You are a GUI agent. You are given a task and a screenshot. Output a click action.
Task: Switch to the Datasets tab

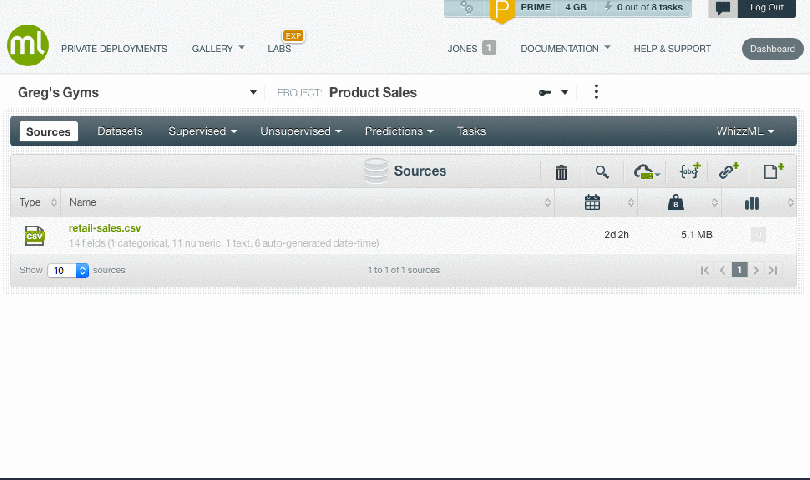point(120,131)
